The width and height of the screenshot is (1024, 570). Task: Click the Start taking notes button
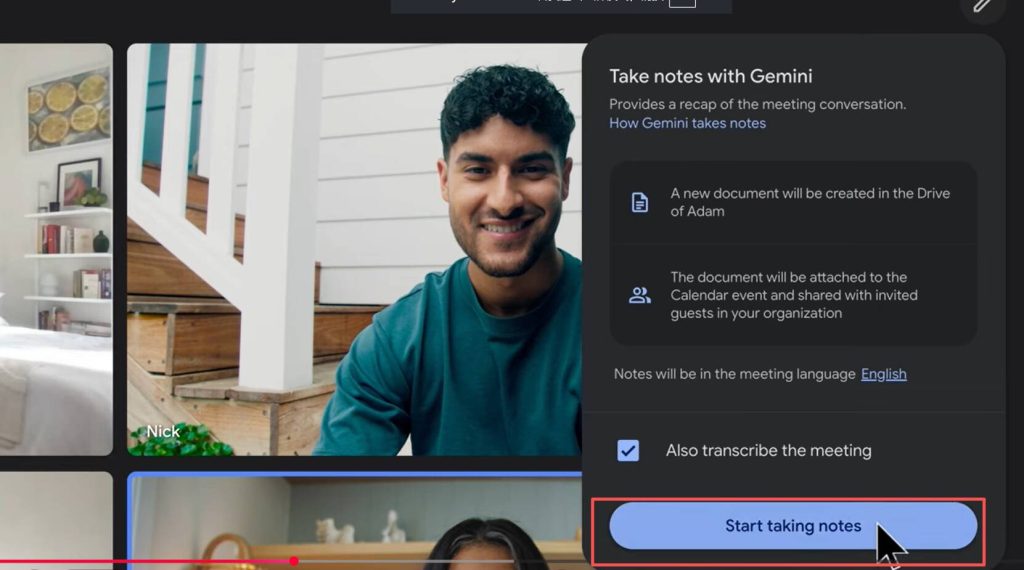coord(793,526)
